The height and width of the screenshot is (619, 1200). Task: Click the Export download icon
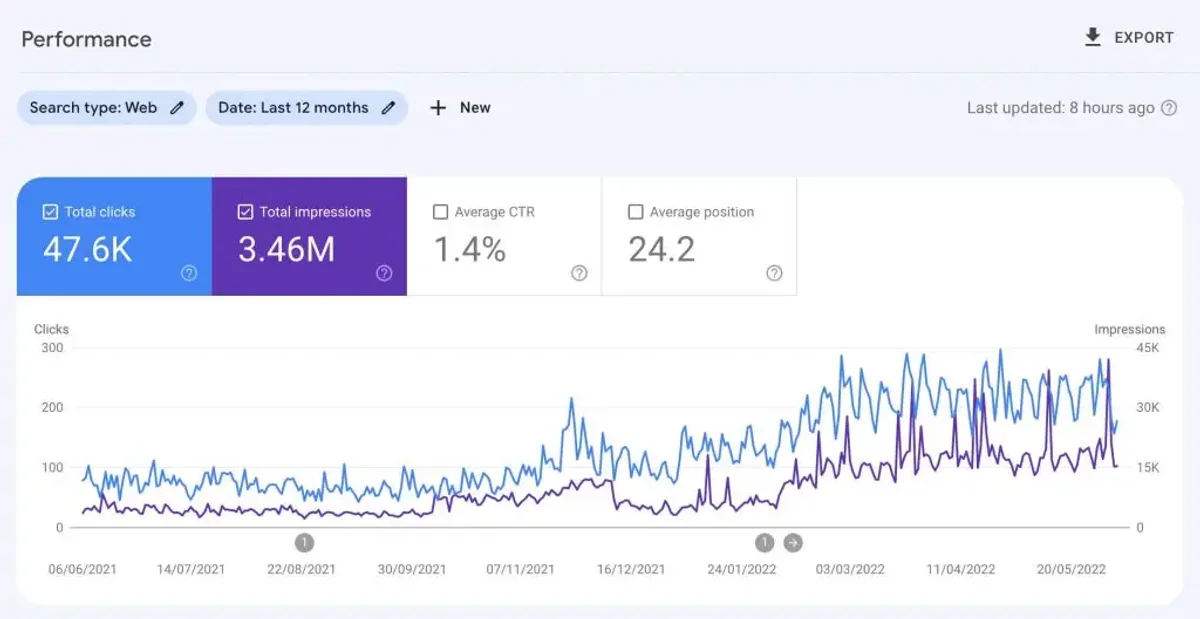[x=1090, y=37]
